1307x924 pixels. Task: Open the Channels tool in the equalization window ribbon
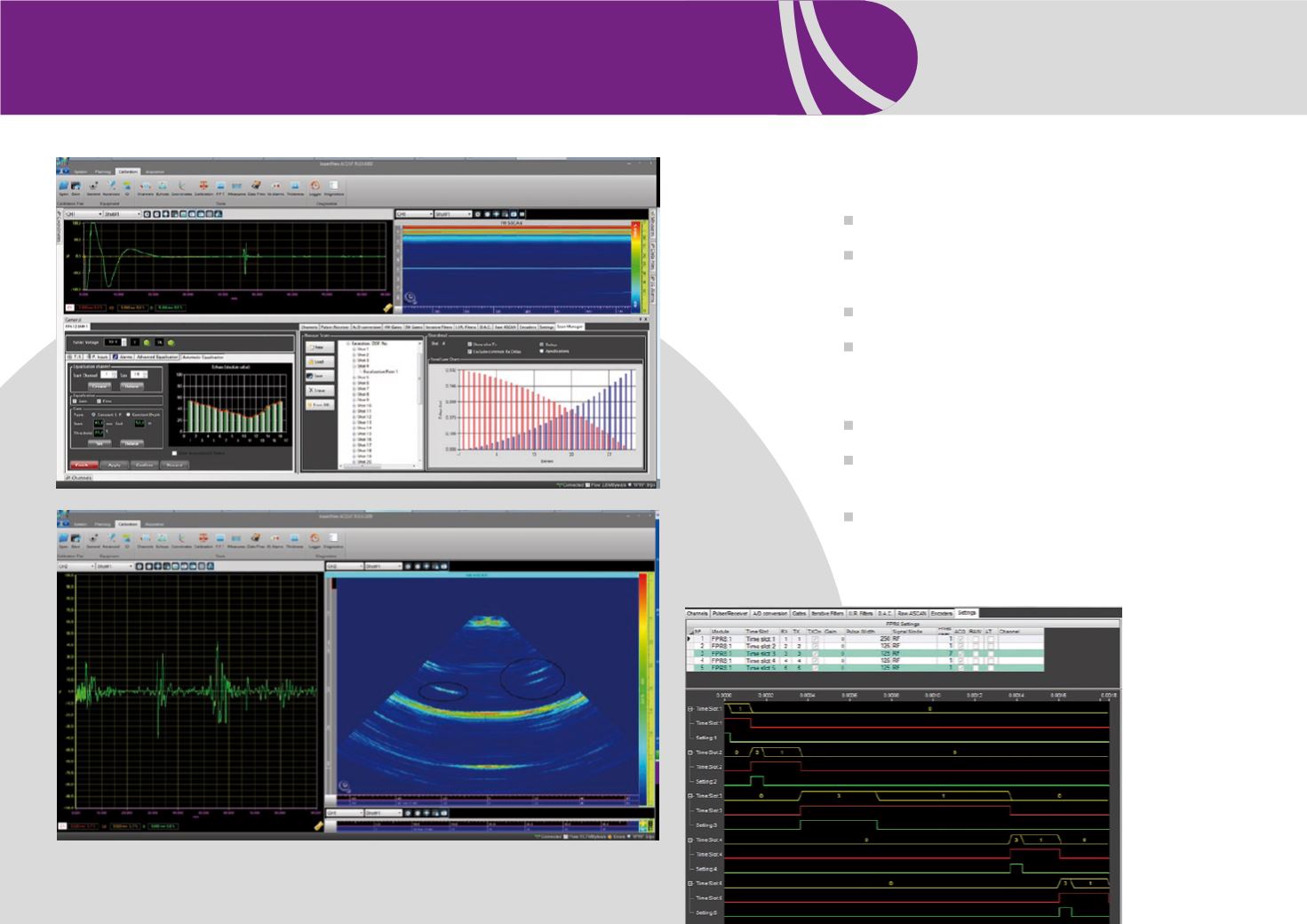pyautogui.click(x=146, y=187)
